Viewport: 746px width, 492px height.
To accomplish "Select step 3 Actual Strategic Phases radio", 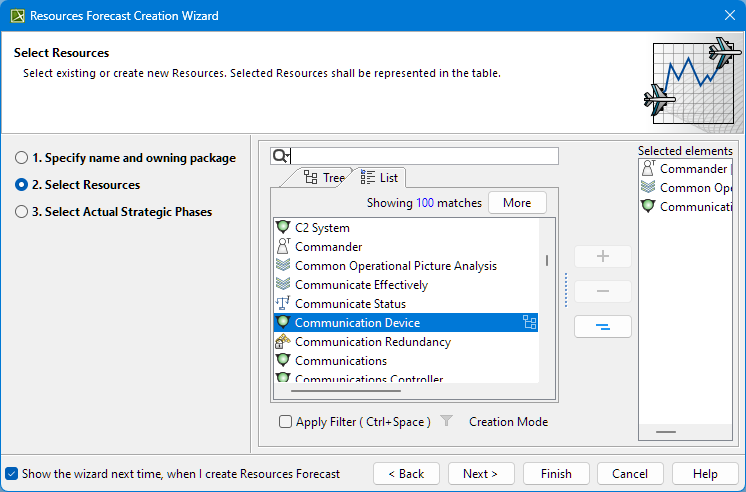I will pyautogui.click(x=21, y=212).
